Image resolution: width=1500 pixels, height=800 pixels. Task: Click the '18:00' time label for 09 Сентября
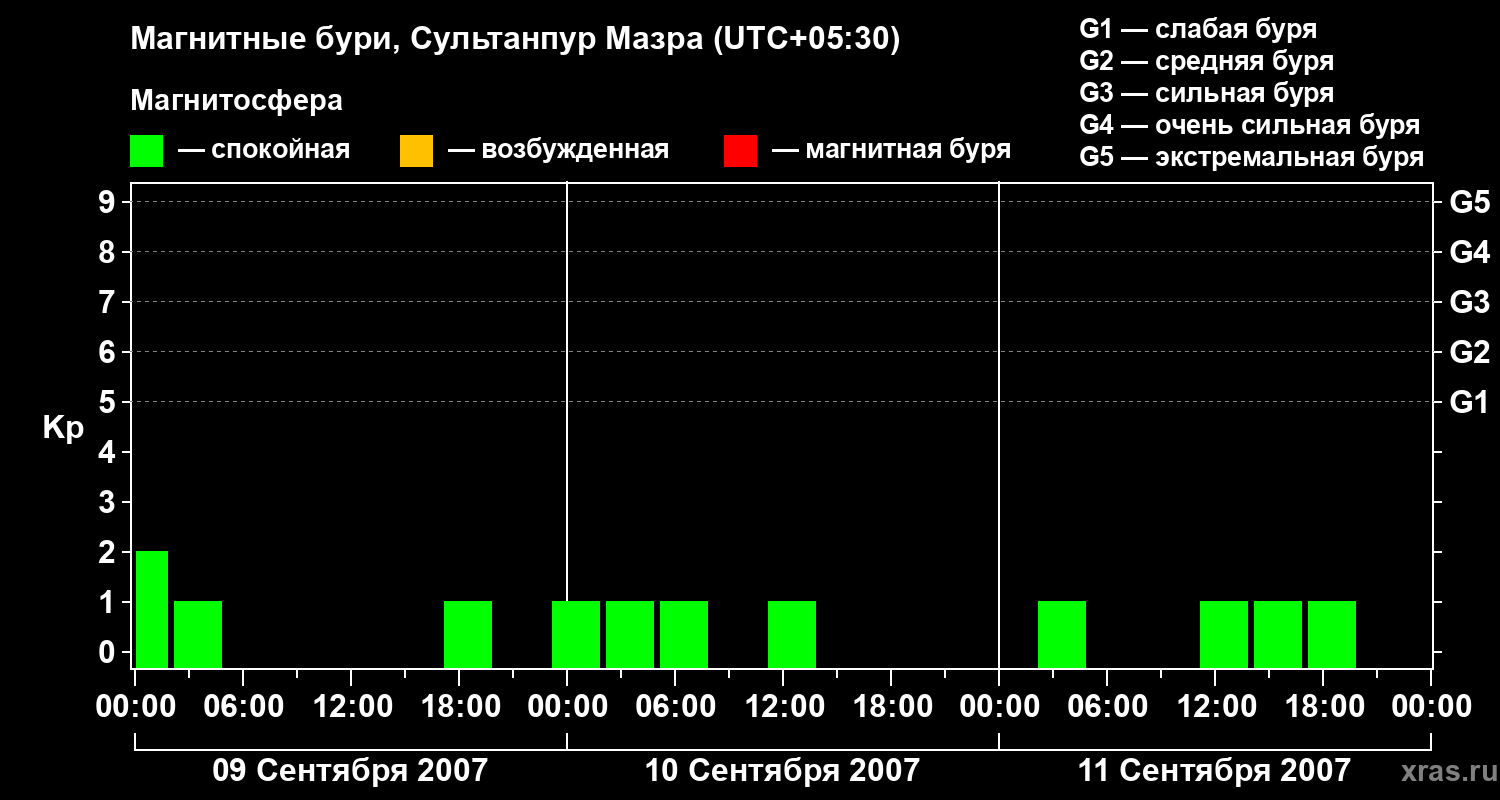pos(459,707)
